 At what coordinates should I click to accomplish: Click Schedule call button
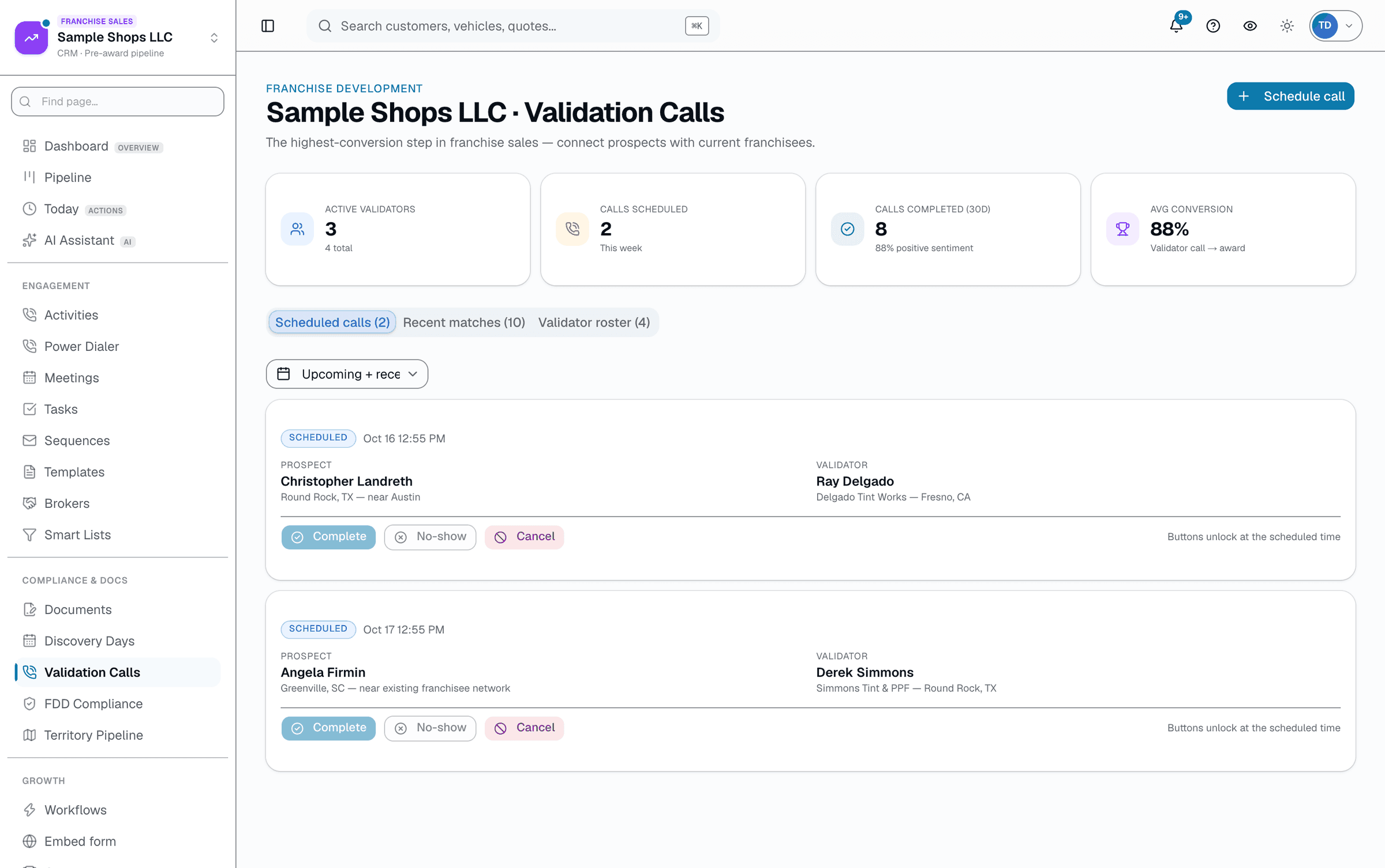tap(1290, 96)
